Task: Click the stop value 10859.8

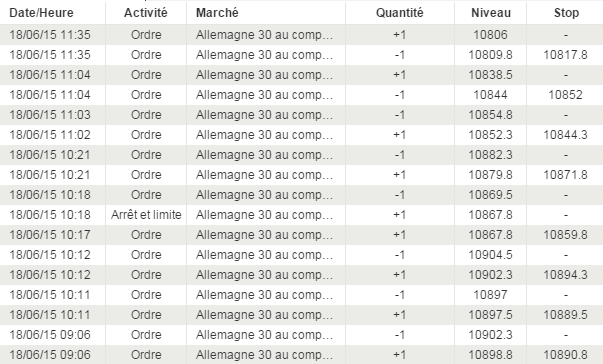Action: [x=565, y=234]
